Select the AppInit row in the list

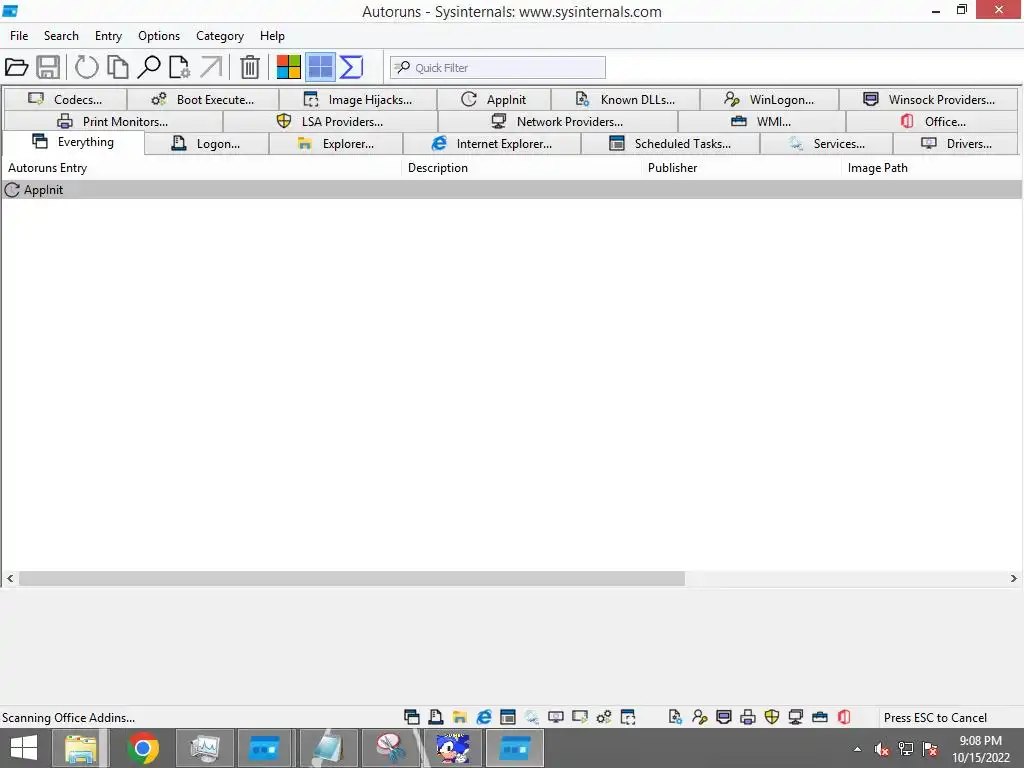pyautogui.click(x=512, y=190)
